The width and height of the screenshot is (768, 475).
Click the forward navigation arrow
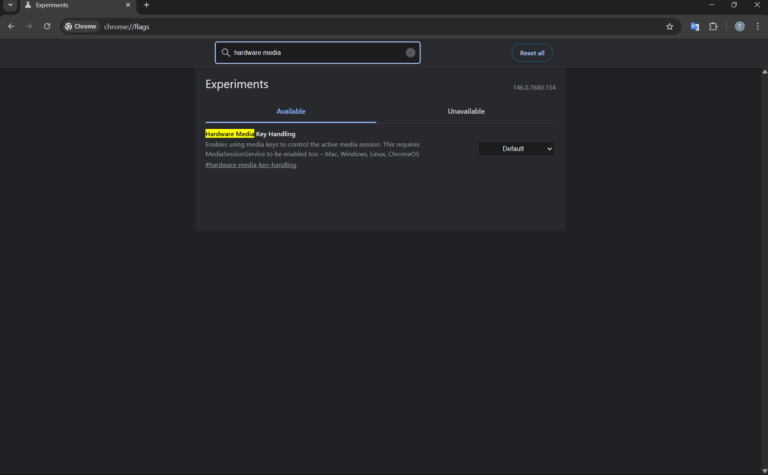point(29,26)
